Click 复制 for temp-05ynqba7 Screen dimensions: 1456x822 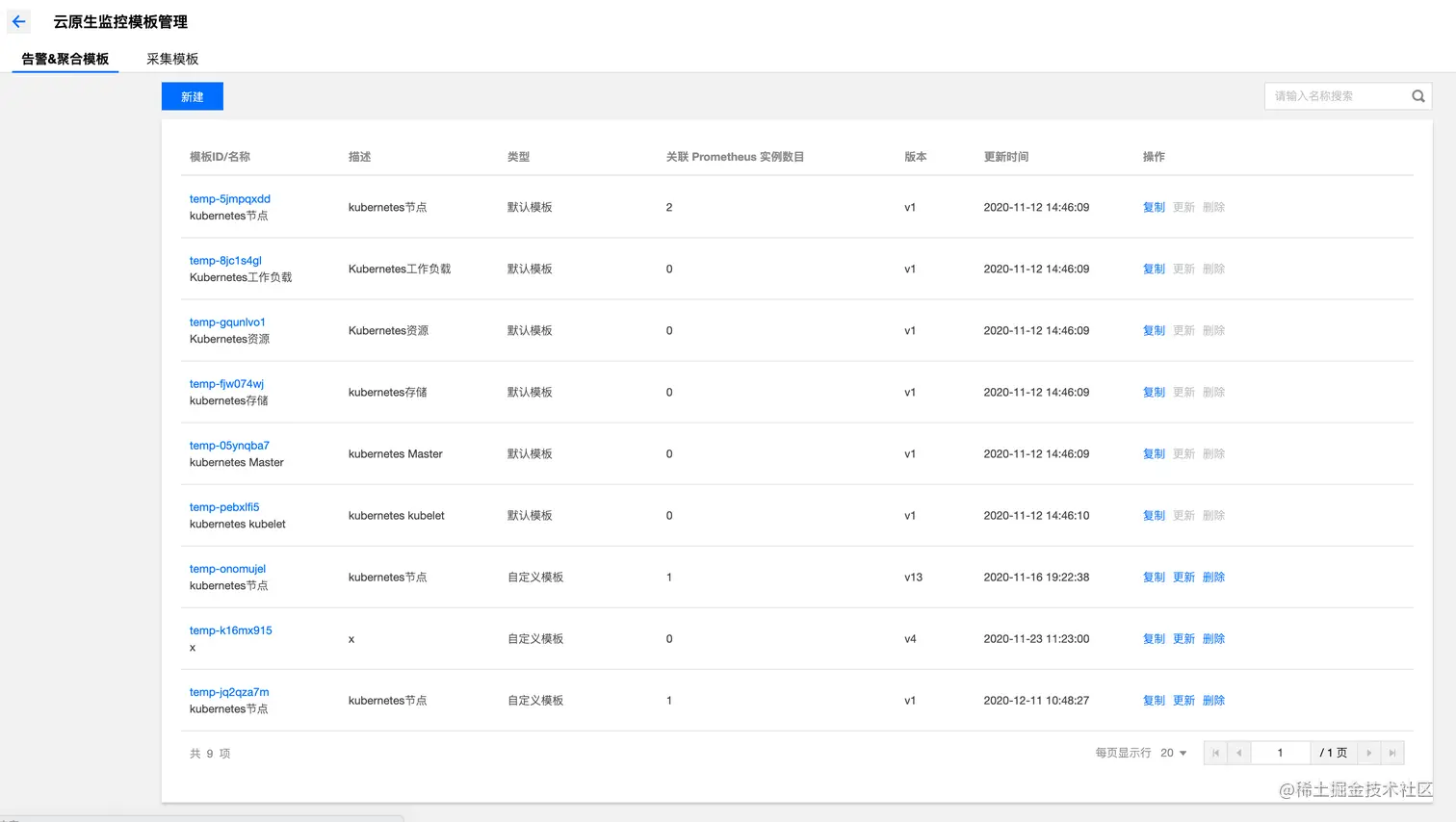[x=1154, y=453]
